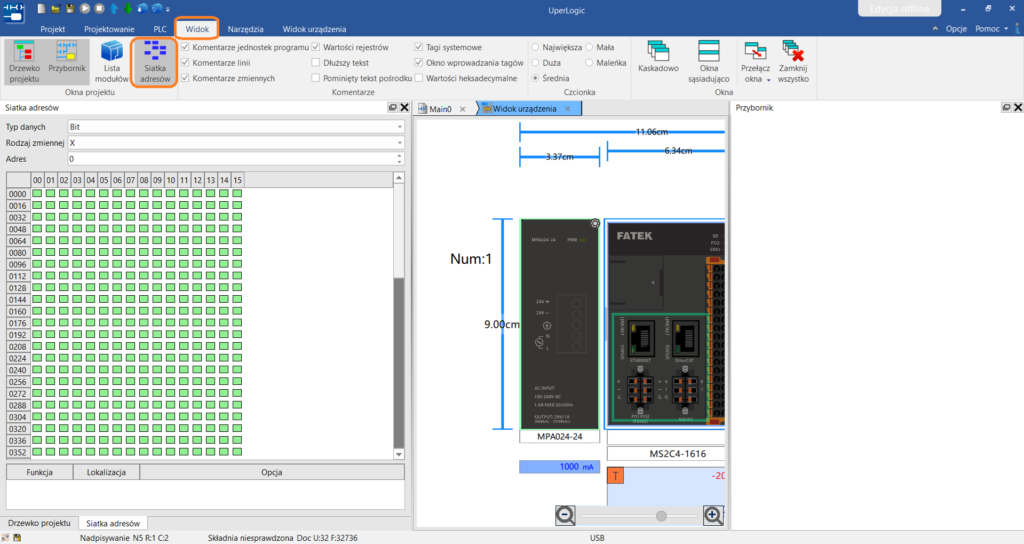Select the MPA024-24 power supply module image
The width and height of the screenshot is (1024, 544).
[x=559, y=324]
